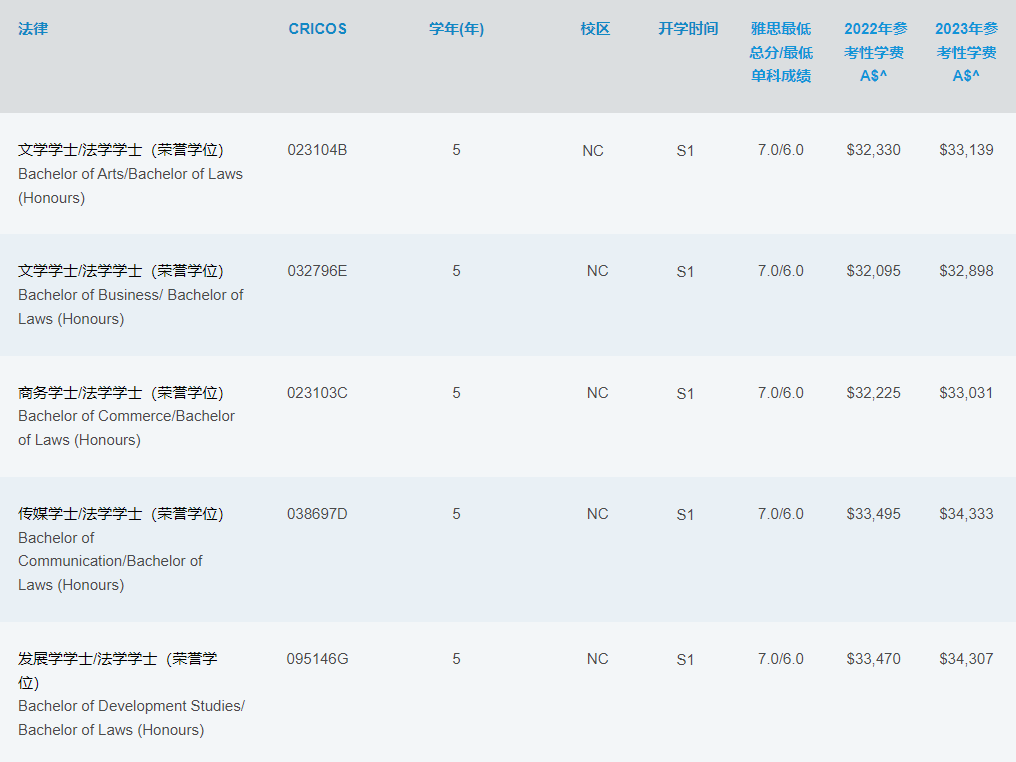The height and width of the screenshot is (762, 1016).
Task: Select CRICOS code 038697D
Action: tap(318, 514)
